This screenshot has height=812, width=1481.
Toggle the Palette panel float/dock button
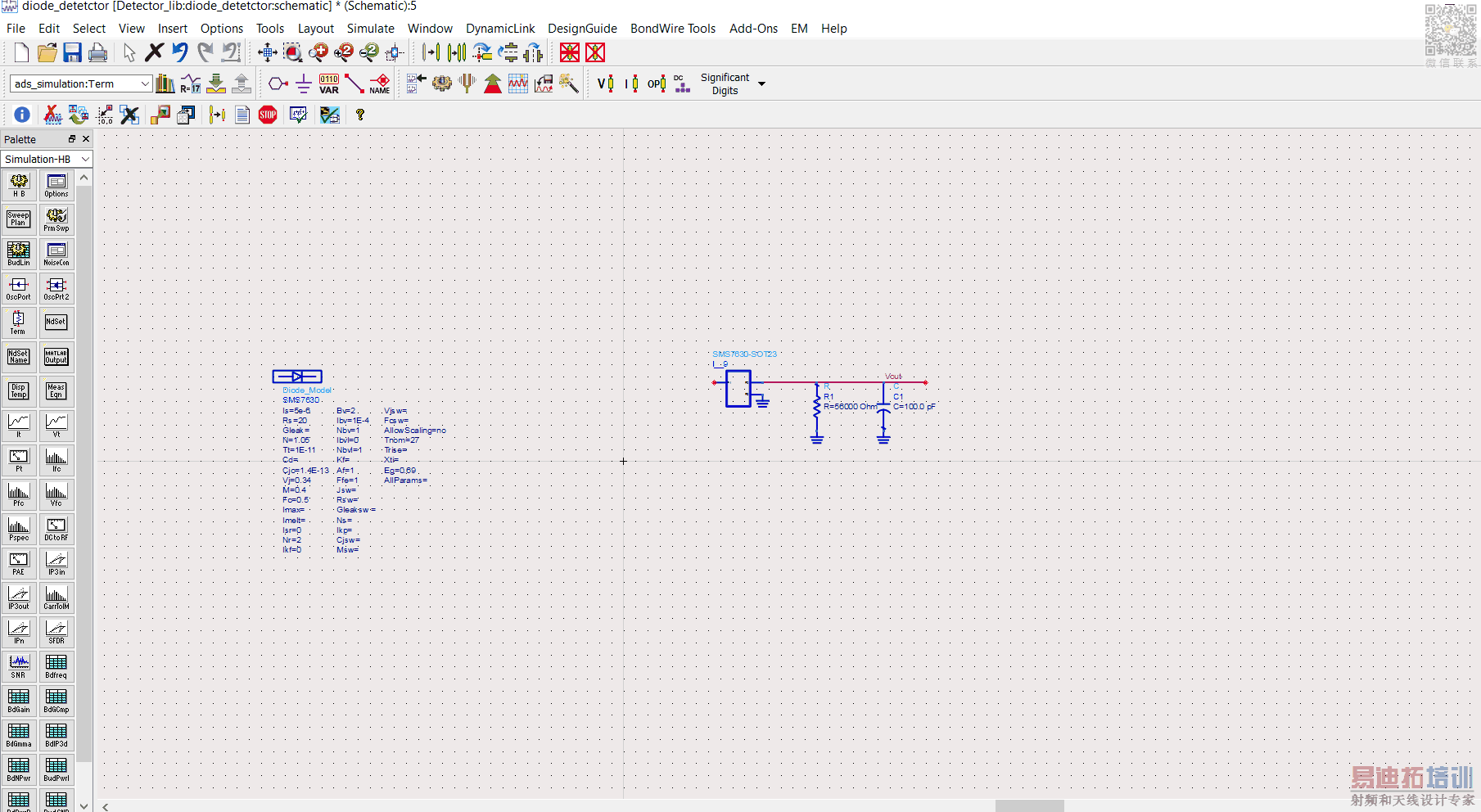point(72,139)
